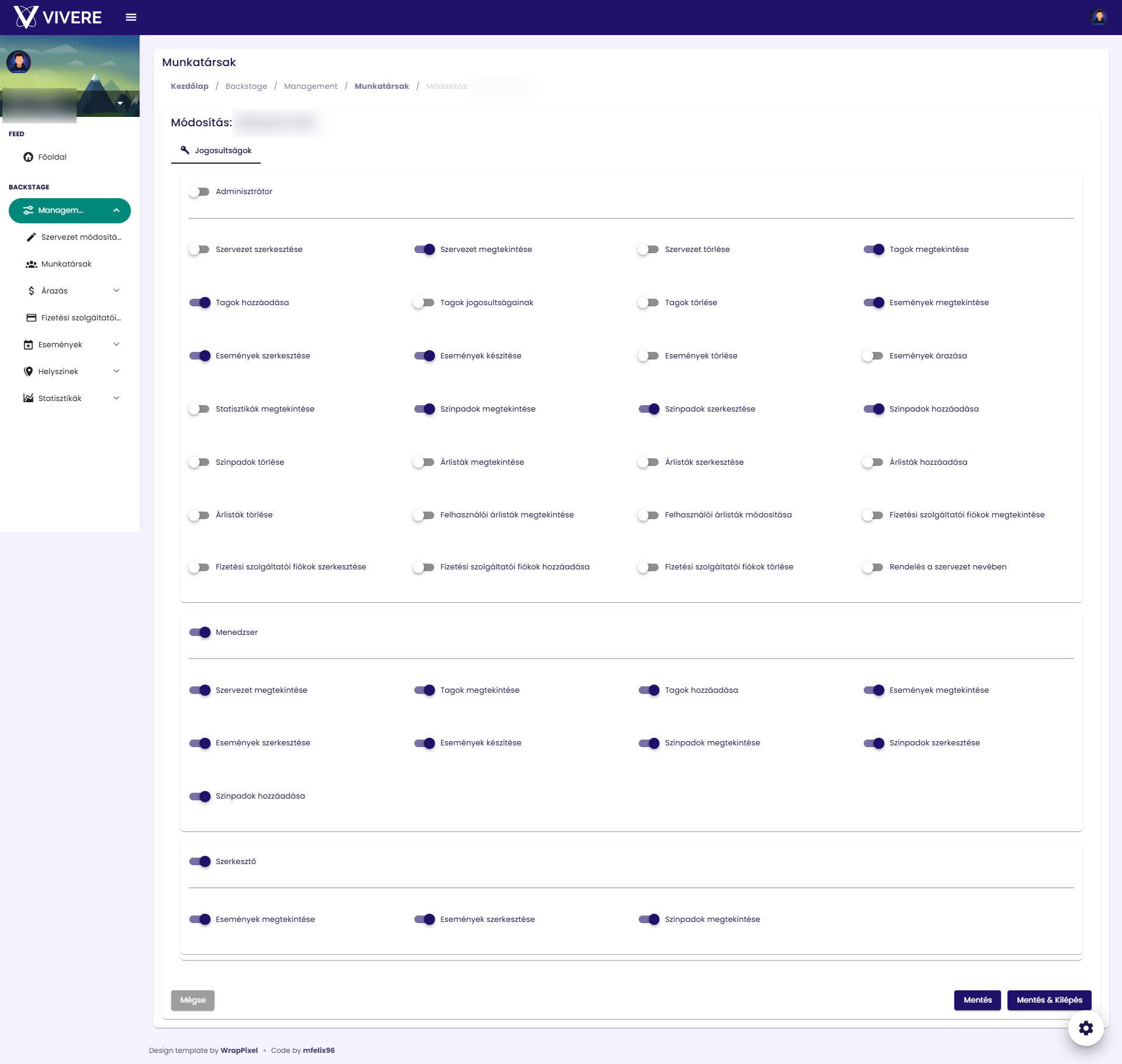Enable Felhasználói árlisták módosítása toggle

coord(648,516)
